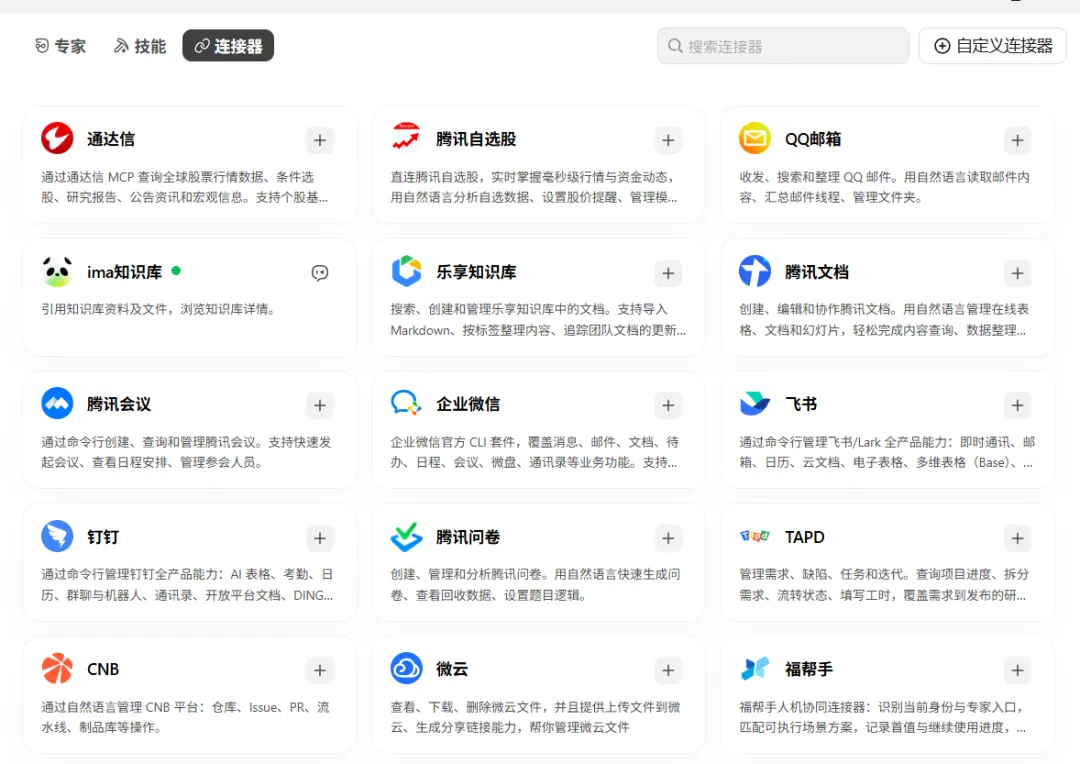This screenshot has width=1080, height=764.
Task: Click the 通达信 red logo icon
Action: pyautogui.click(x=57, y=138)
